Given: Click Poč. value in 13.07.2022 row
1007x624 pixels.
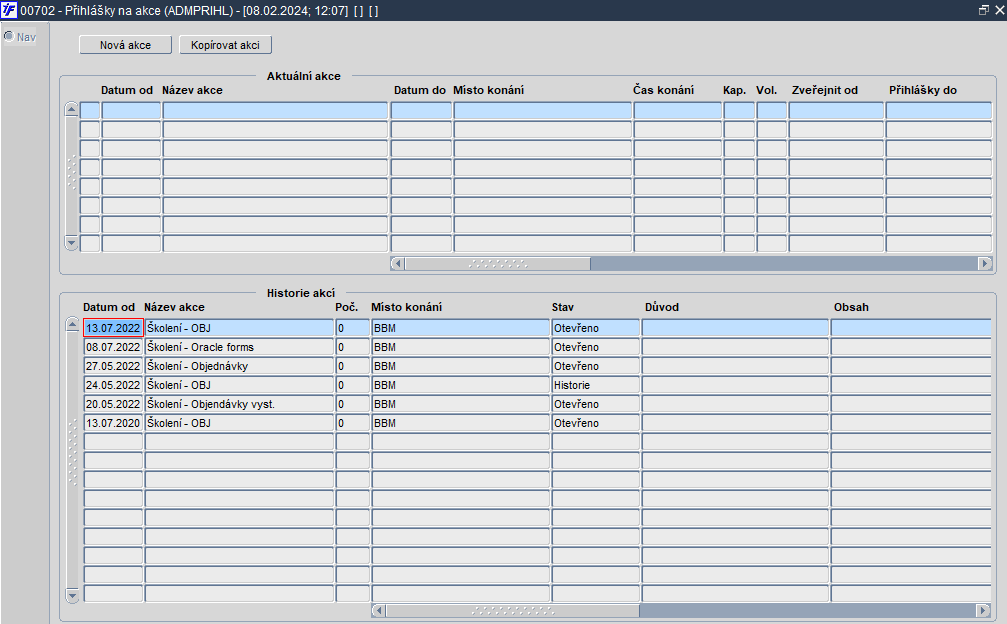Looking at the screenshot, I should pyautogui.click(x=353, y=328).
